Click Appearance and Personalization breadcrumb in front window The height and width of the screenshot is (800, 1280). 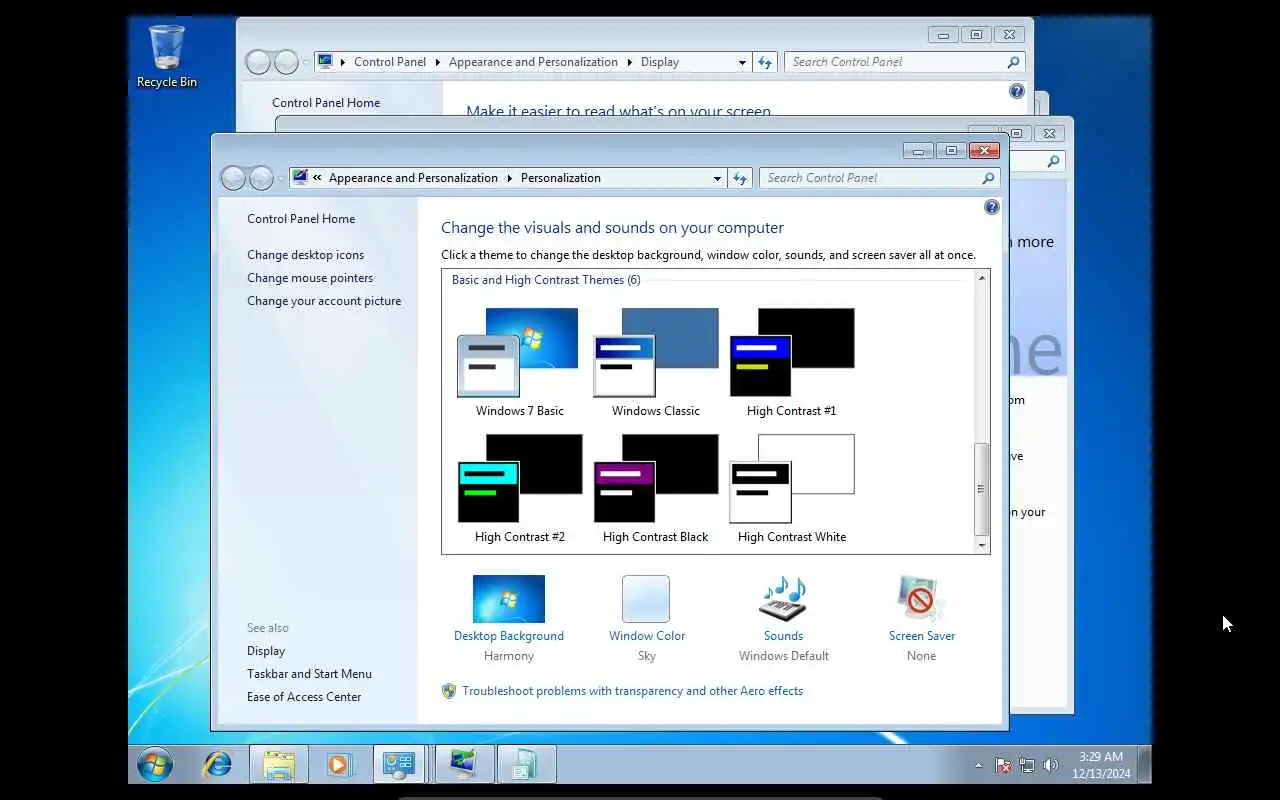click(x=413, y=178)
